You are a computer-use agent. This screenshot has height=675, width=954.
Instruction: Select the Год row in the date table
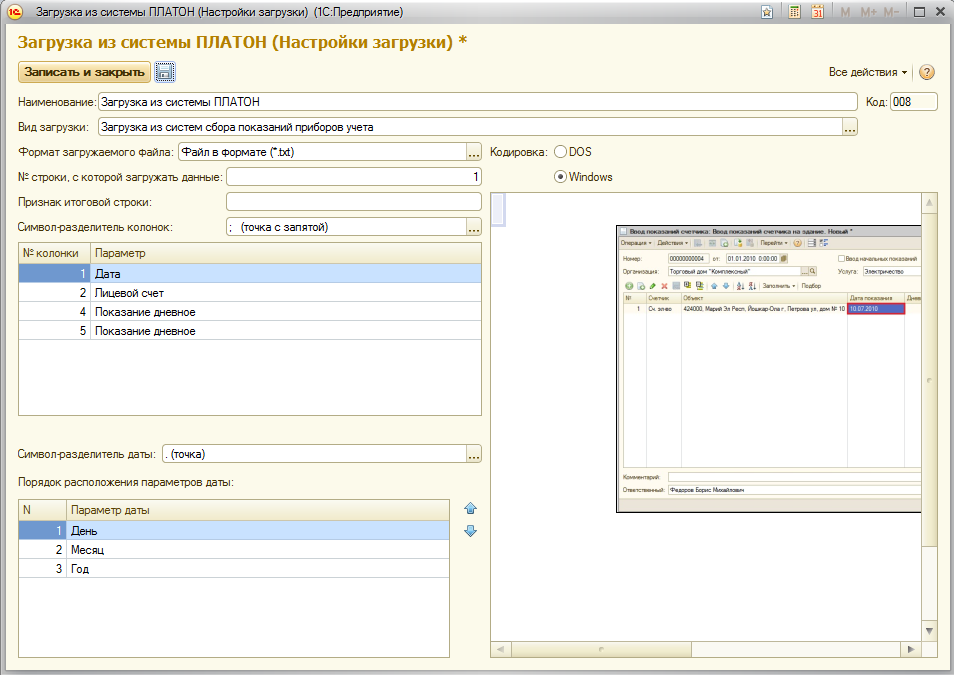coord(234,568)
